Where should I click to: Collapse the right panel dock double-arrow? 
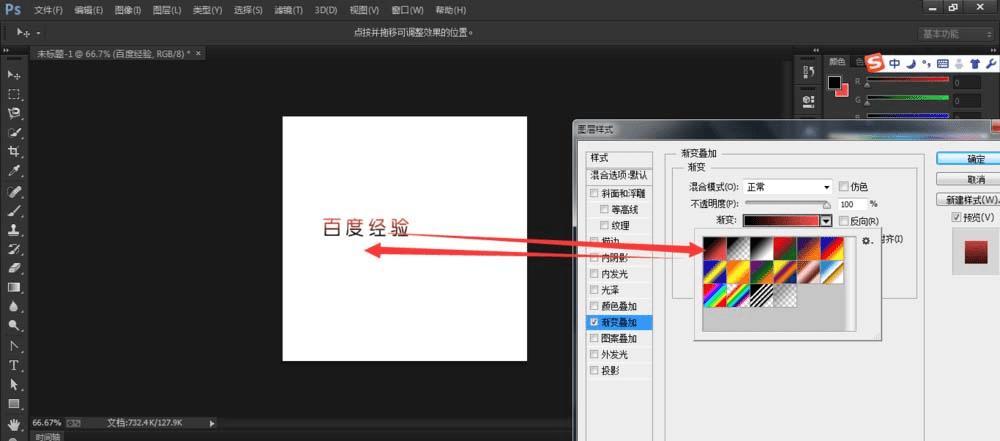992,48
